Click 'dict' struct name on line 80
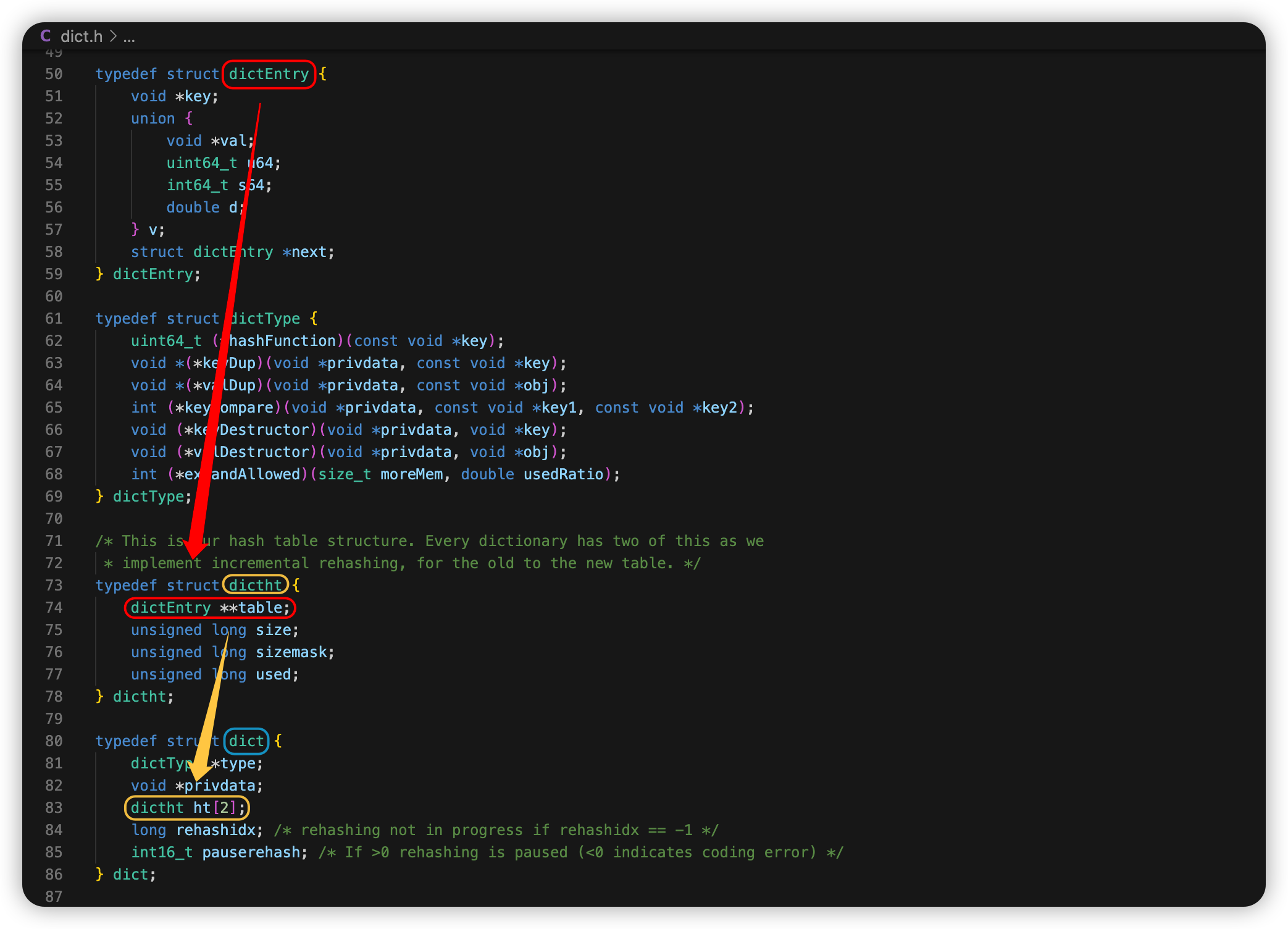 coord(246,741)
